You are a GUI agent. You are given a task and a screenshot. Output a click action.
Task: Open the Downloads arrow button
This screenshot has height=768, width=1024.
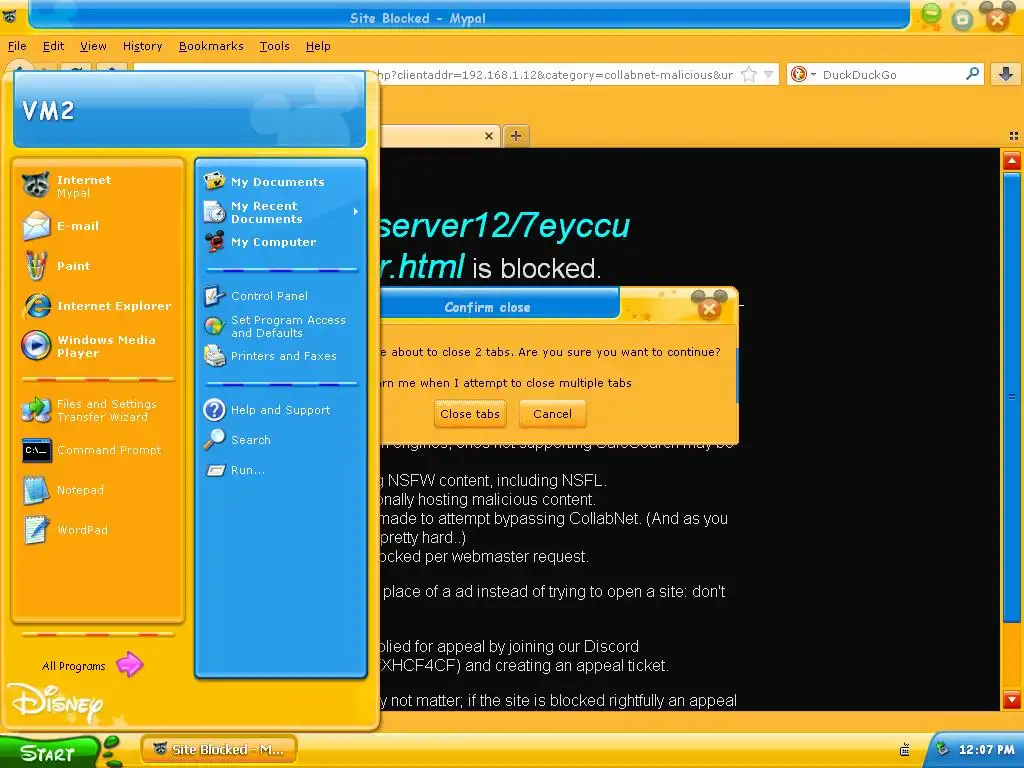pos(1006,74)
